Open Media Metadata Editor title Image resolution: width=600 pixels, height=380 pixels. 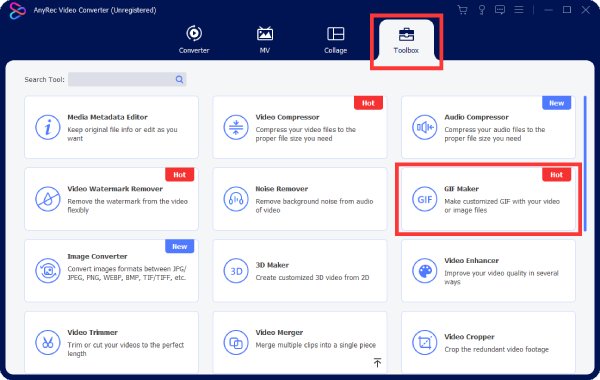[x=108, y=117]
